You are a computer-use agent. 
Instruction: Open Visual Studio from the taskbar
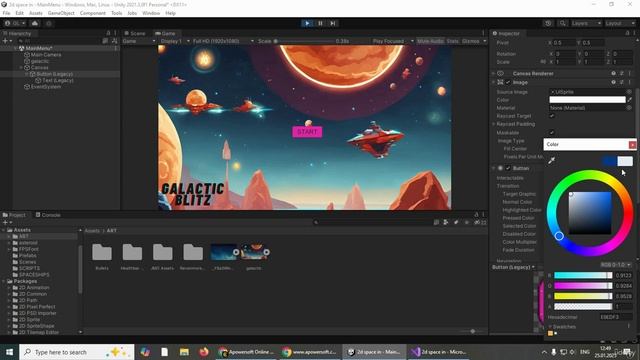tap(439, 352)
